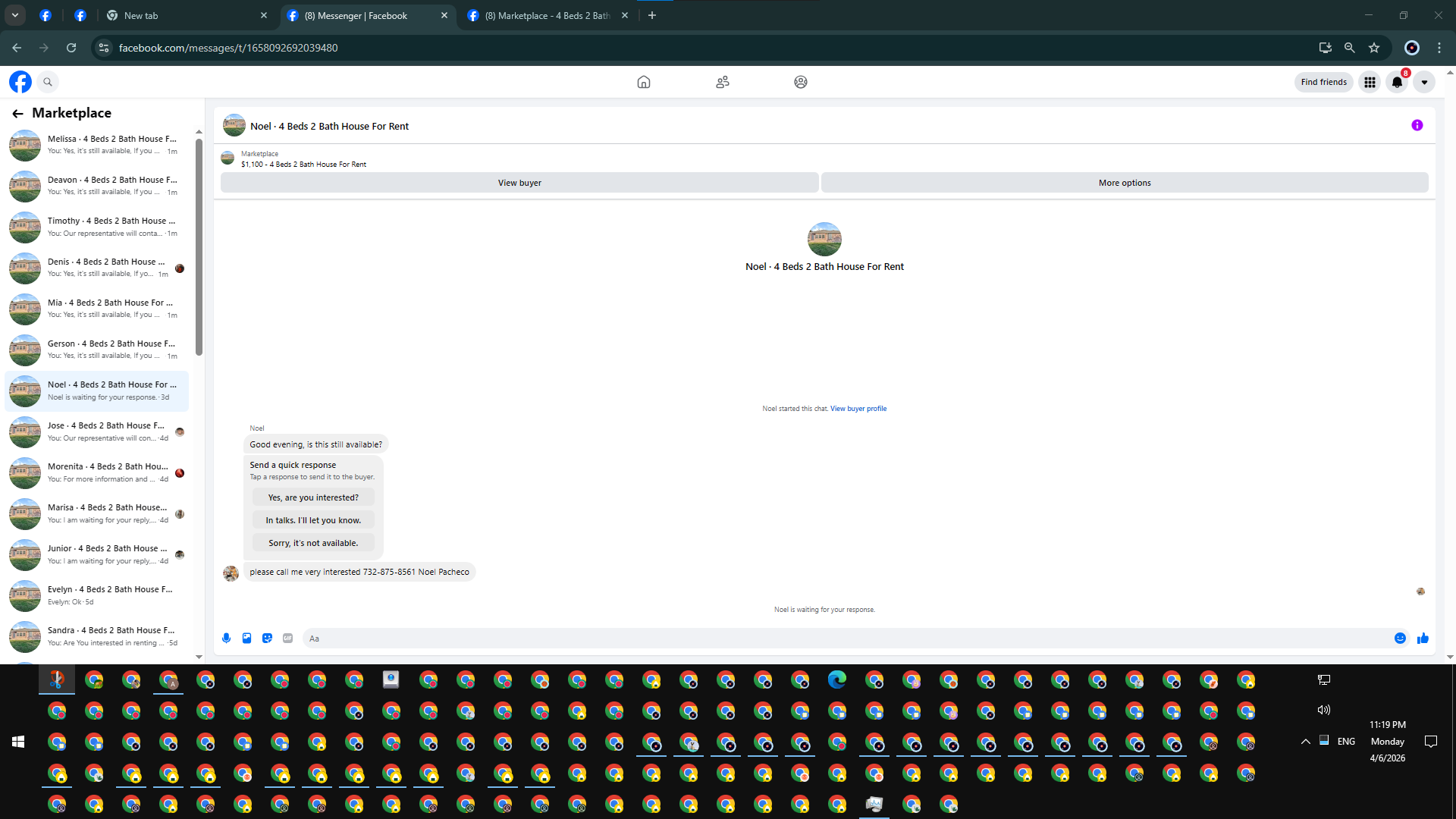
Task: Open Jose's conversation
Action: click(97, 431)
